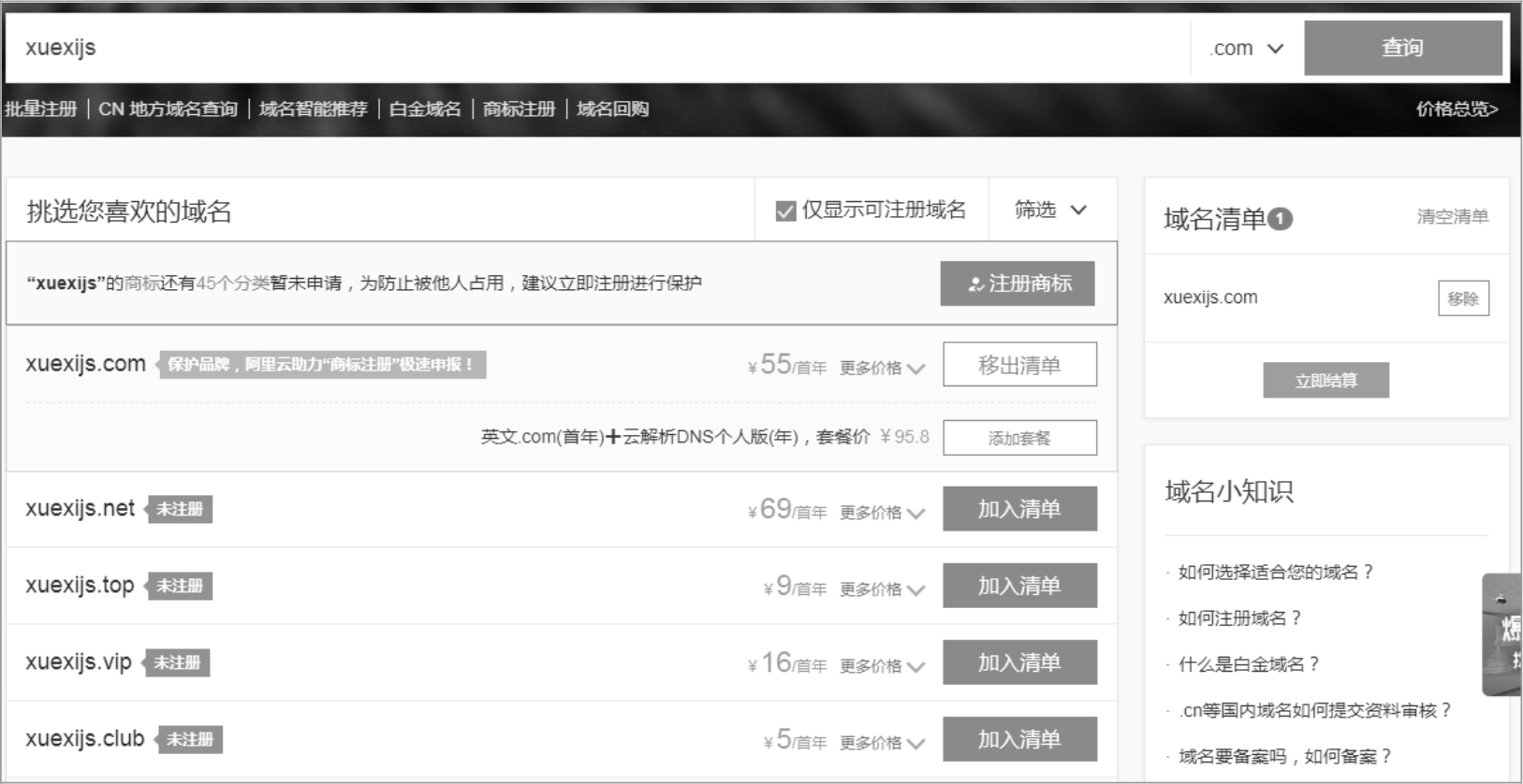Image resolution: width=1523 pixels, height=784 pixels.
Task: Click the 查询 search button
Action: tap(1402, 48)
